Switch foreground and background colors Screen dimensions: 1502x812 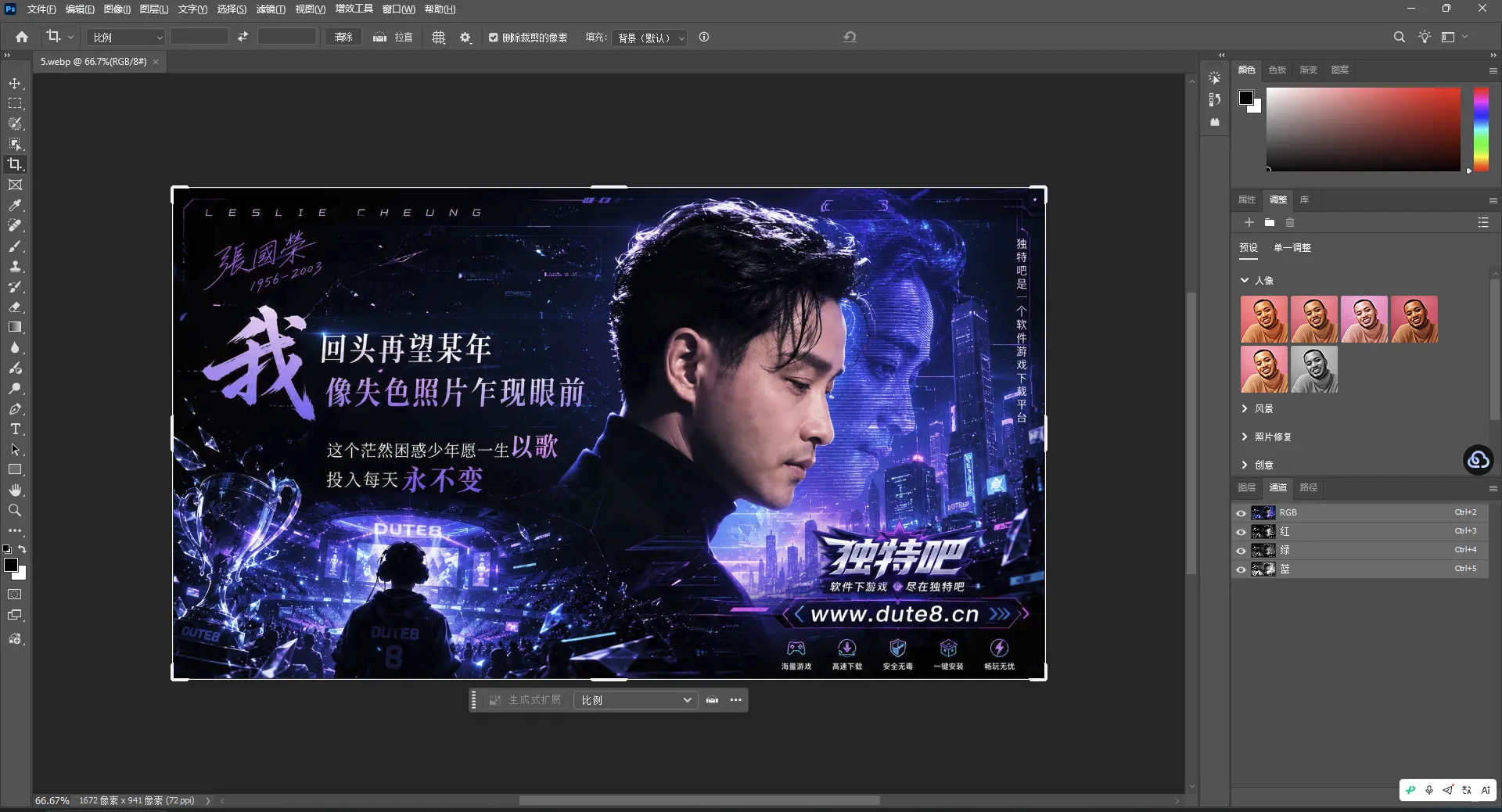click(23, 549)
